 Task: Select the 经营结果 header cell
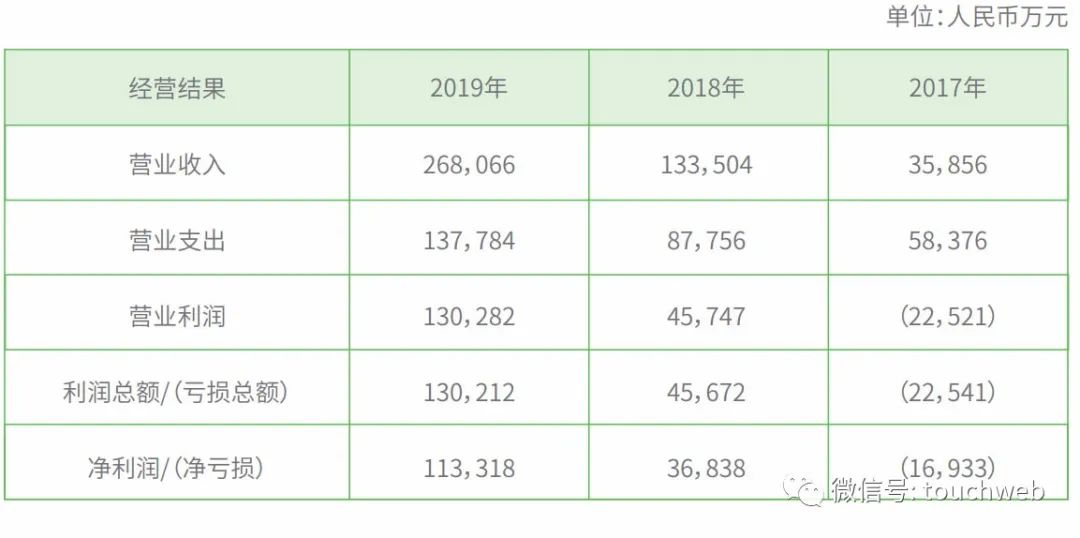[178, 88]
